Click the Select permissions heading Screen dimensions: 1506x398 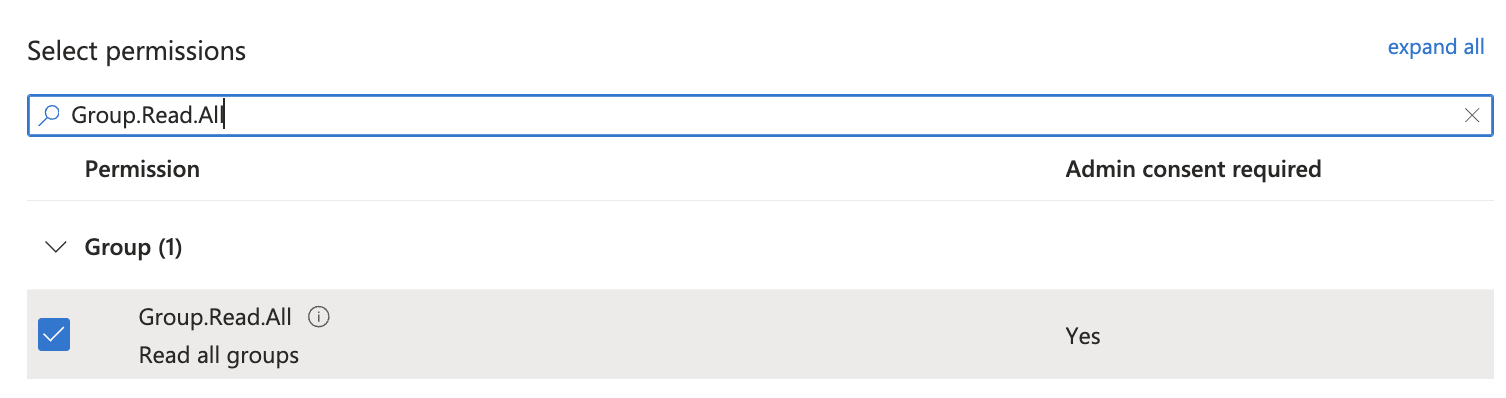(x=137, y=51)
